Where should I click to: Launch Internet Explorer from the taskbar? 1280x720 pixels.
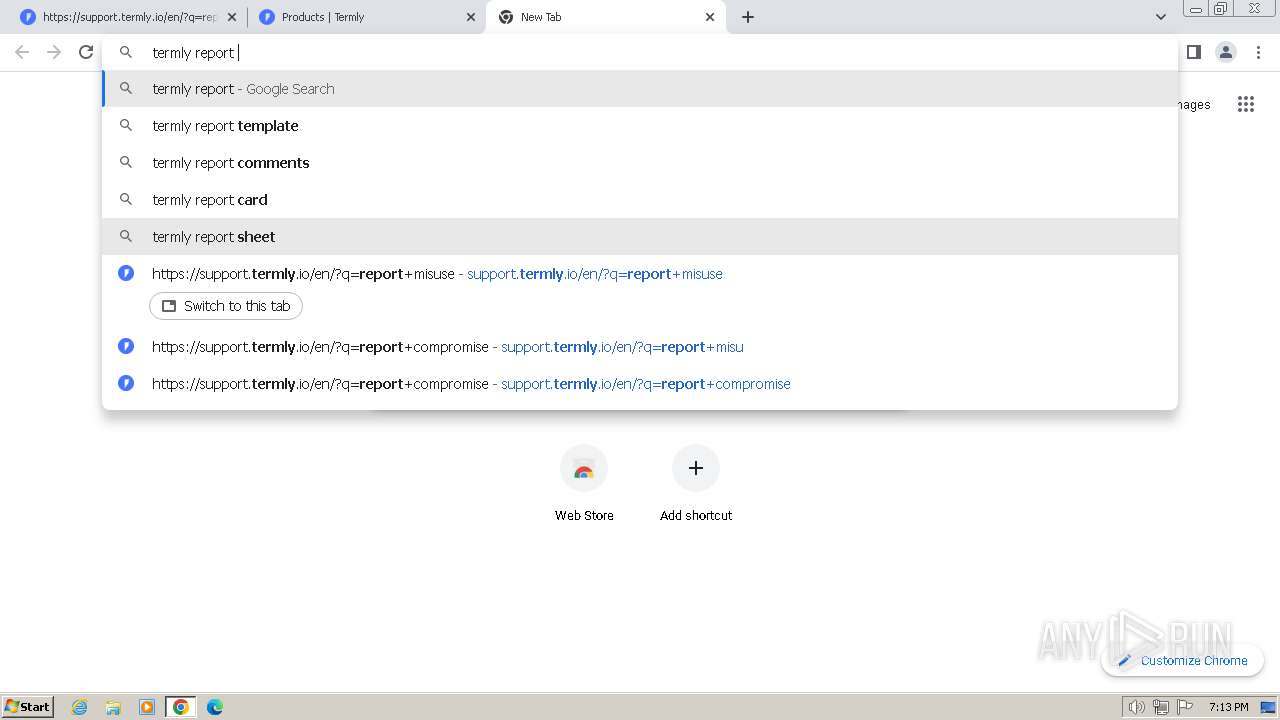(79, 707)
